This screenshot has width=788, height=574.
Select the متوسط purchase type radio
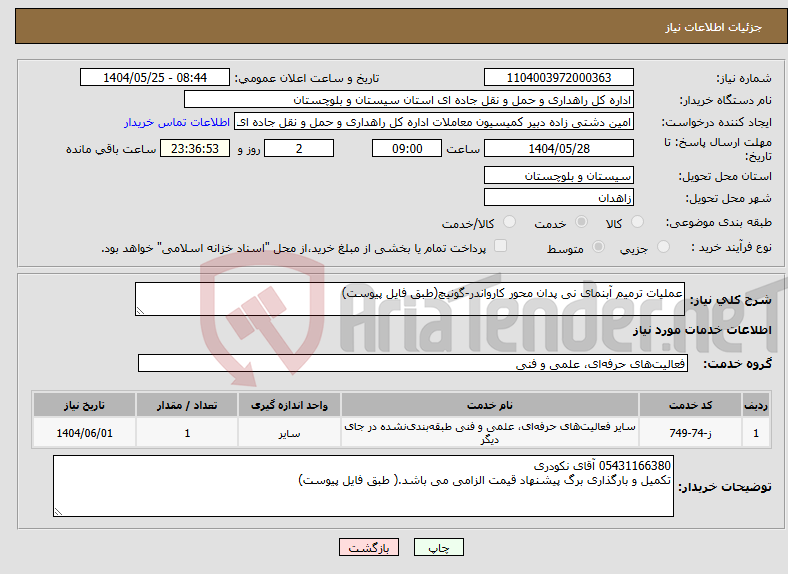pos(598,247)
